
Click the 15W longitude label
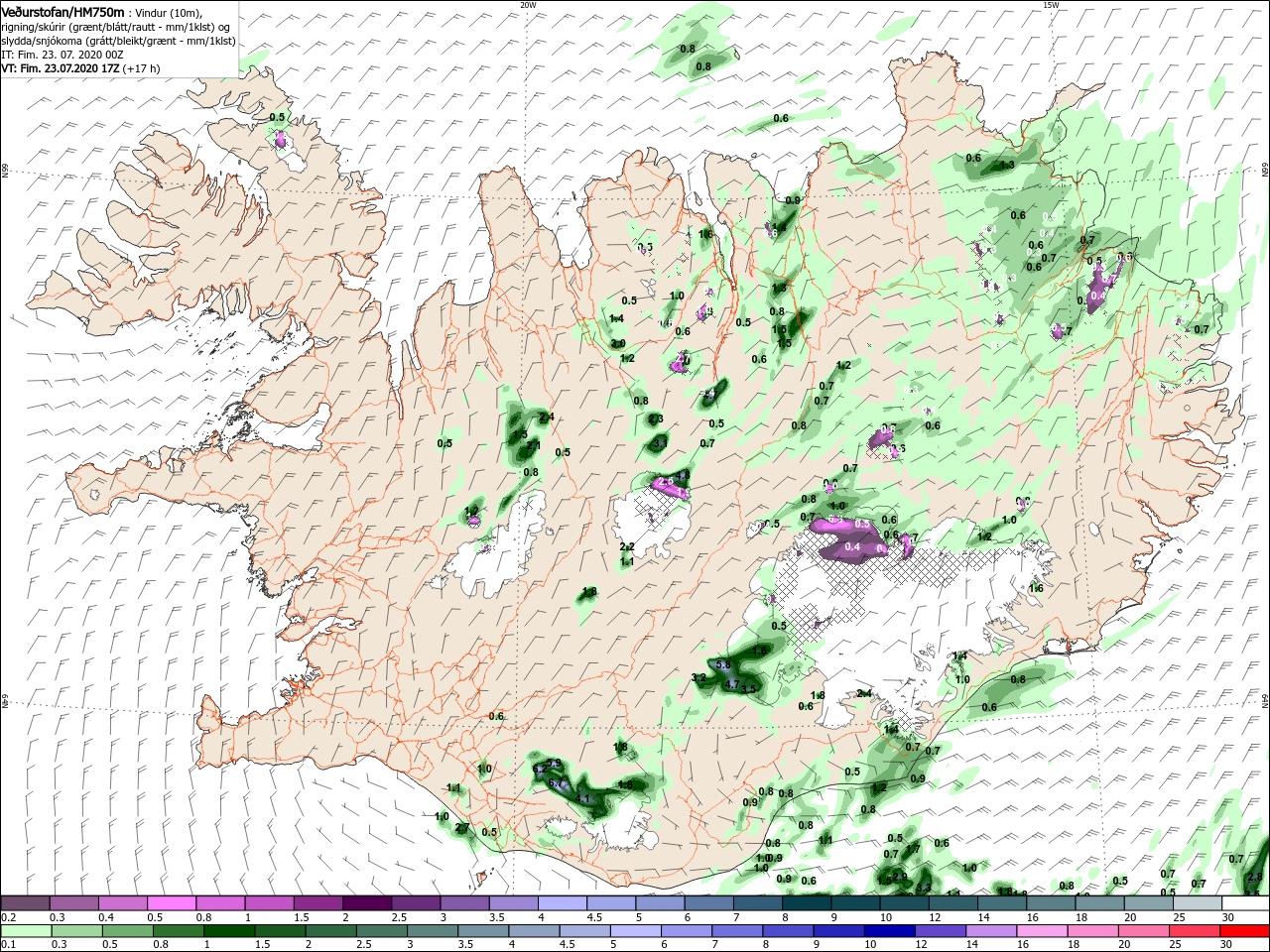tap(1050, 5)
